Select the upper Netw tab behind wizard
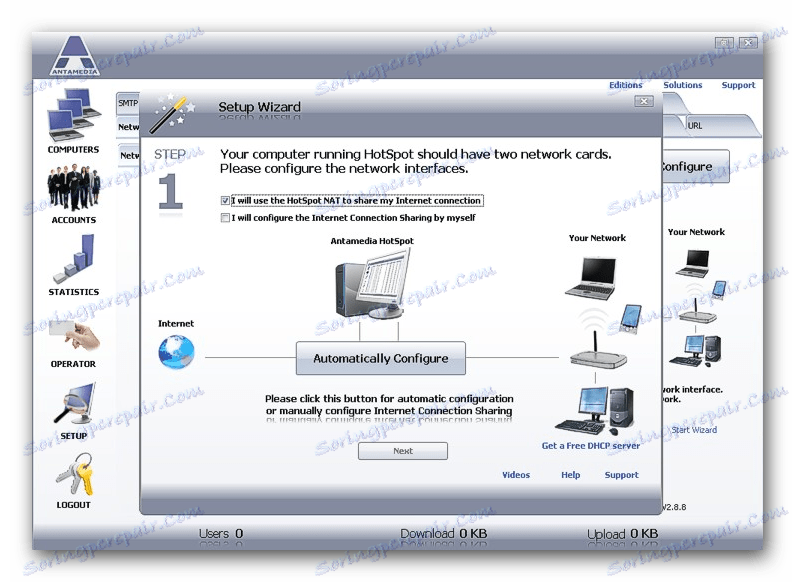 click(x=128, y=127)
